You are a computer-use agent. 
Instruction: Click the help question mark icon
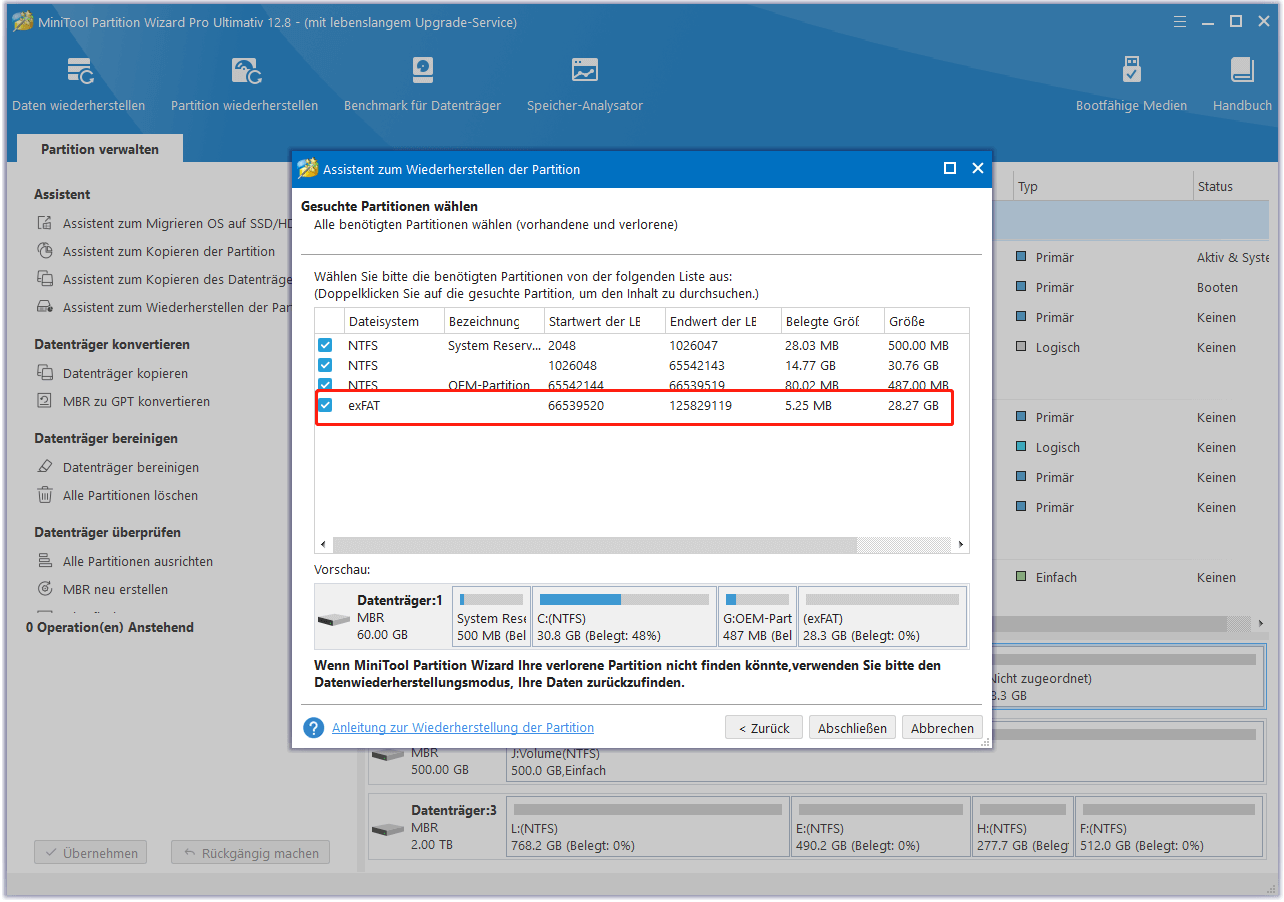(x=314, y=728)
